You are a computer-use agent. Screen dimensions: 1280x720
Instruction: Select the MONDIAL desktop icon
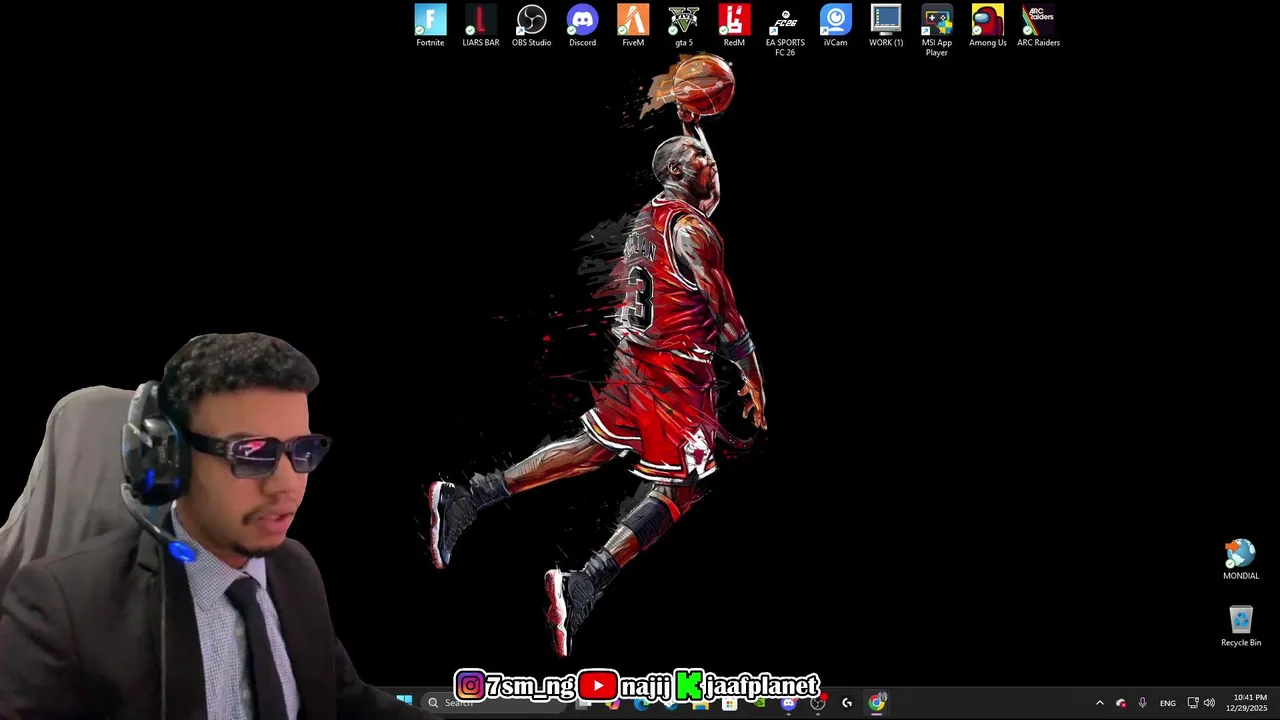(1241, 560)
